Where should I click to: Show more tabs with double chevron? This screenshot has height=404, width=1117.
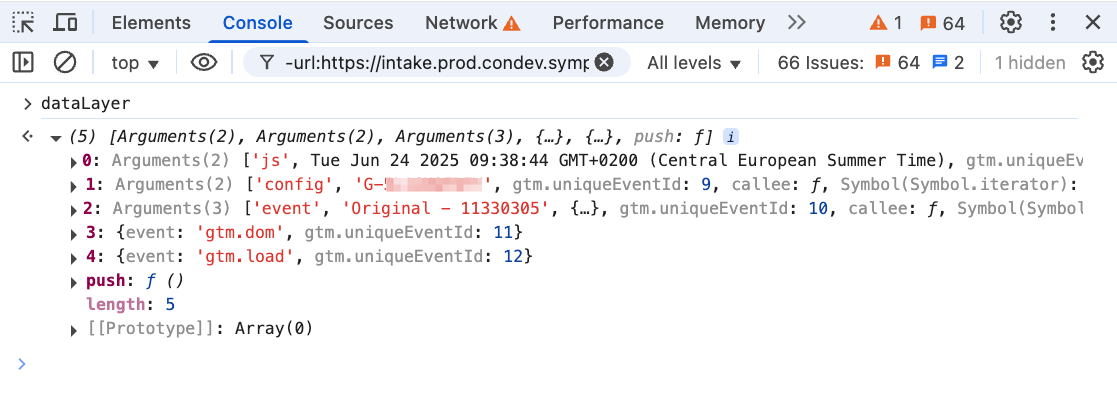point(797,22)
